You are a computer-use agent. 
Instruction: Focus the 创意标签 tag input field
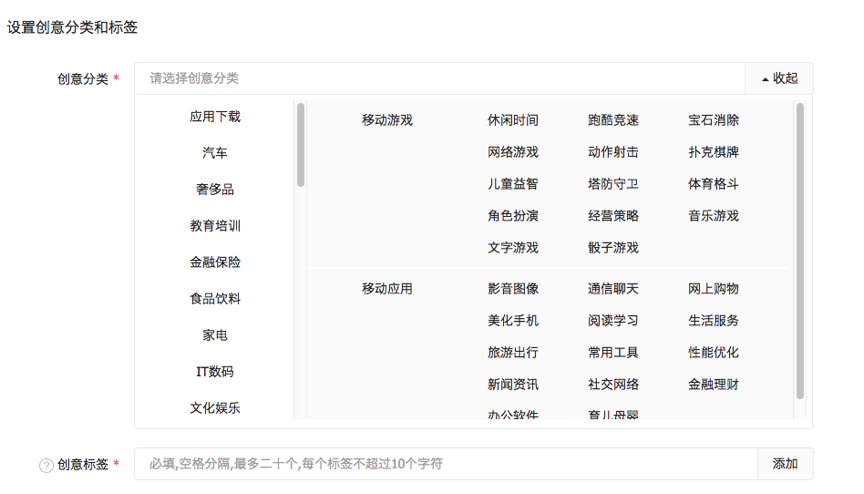click(x=446, y=464)
